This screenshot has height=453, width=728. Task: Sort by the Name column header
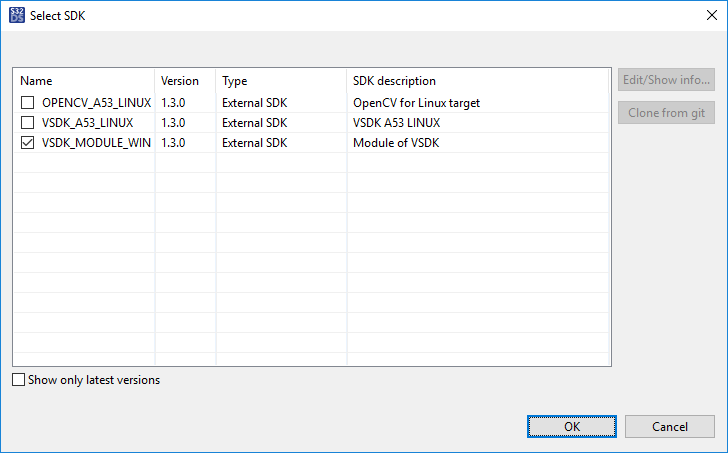pyautogui.click(x=84, y=81)
